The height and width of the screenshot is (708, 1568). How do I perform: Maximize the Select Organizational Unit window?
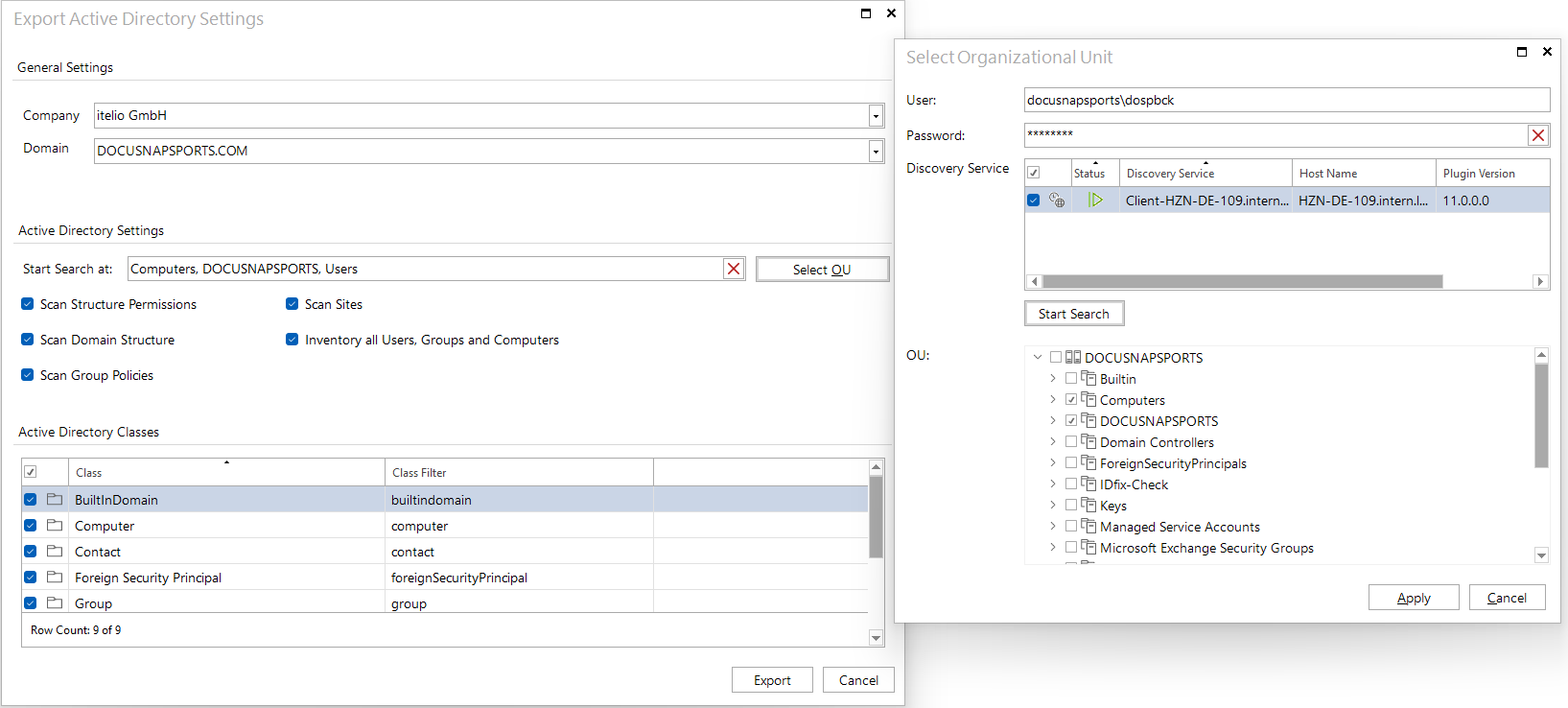click(1522, 52)
